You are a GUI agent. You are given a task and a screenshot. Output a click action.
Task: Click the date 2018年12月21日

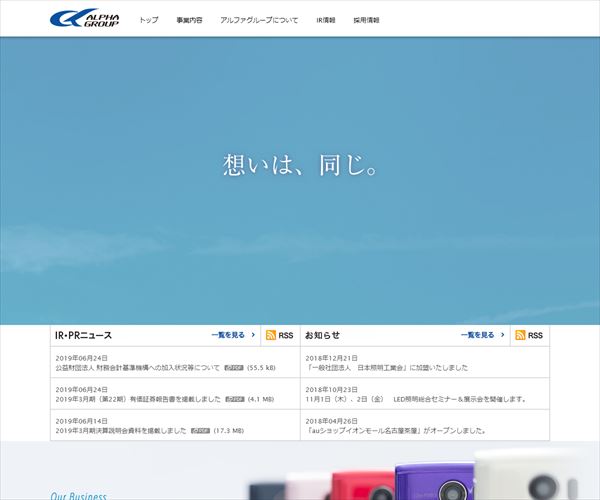coord(331,358)
